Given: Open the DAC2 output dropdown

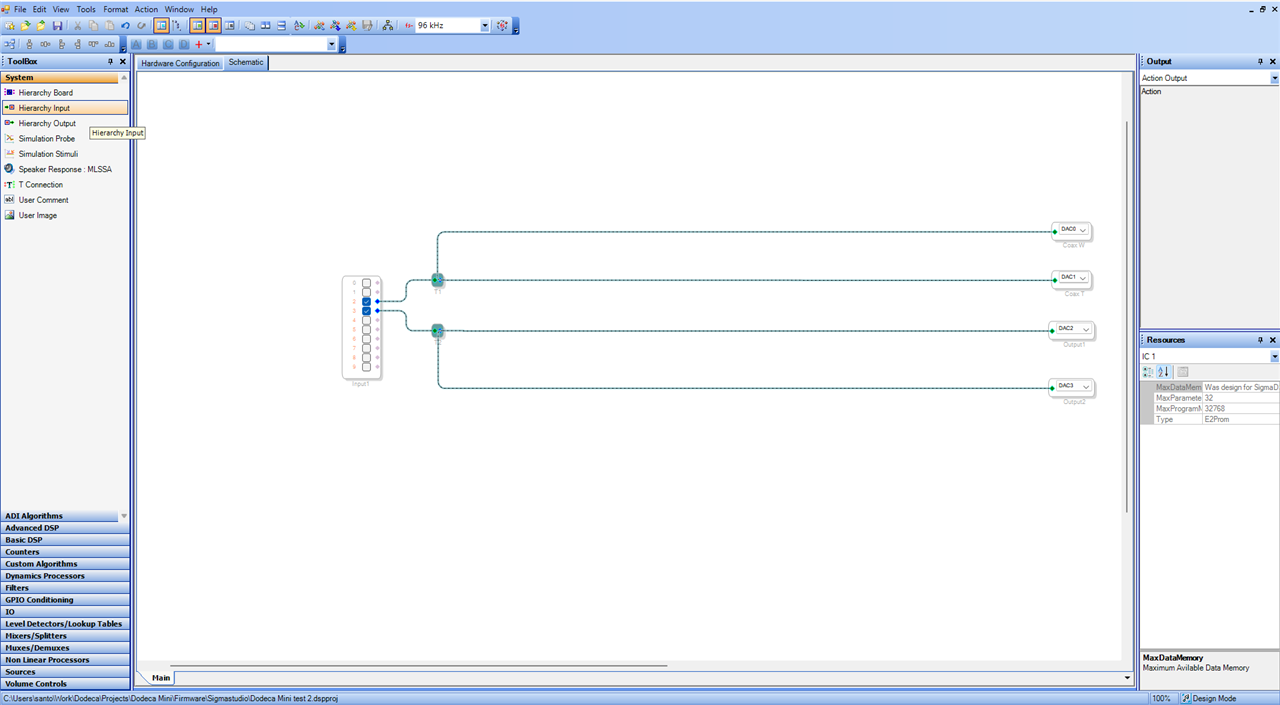Looking at the screenshot, I should coord(1087,329).
